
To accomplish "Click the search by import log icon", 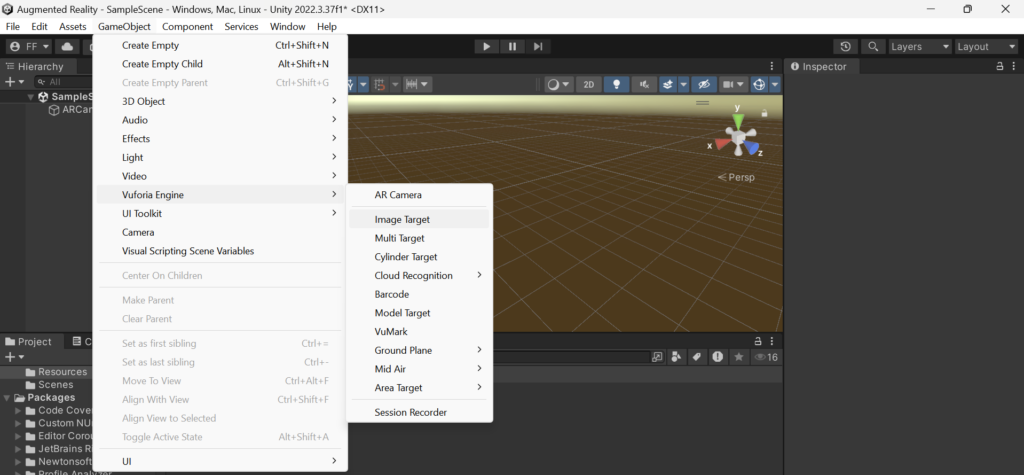I will tap(718, 357).
